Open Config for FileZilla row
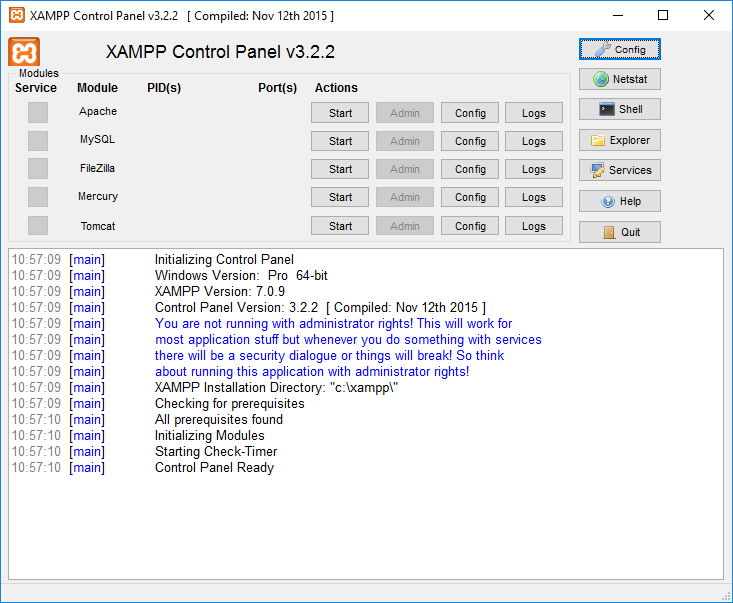Image resolution: width=733 pixels, height=603 pixels. coord(470,169)
